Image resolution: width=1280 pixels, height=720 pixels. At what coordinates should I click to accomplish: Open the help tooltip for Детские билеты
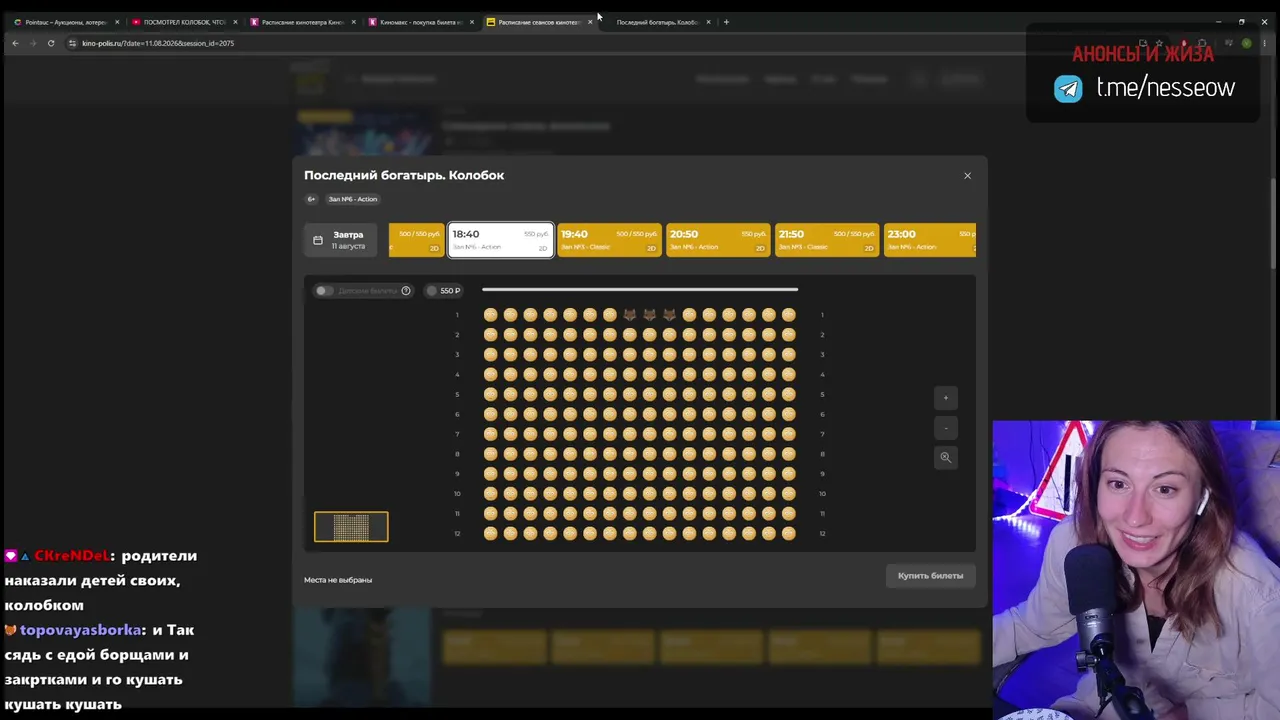pos(406,291)
